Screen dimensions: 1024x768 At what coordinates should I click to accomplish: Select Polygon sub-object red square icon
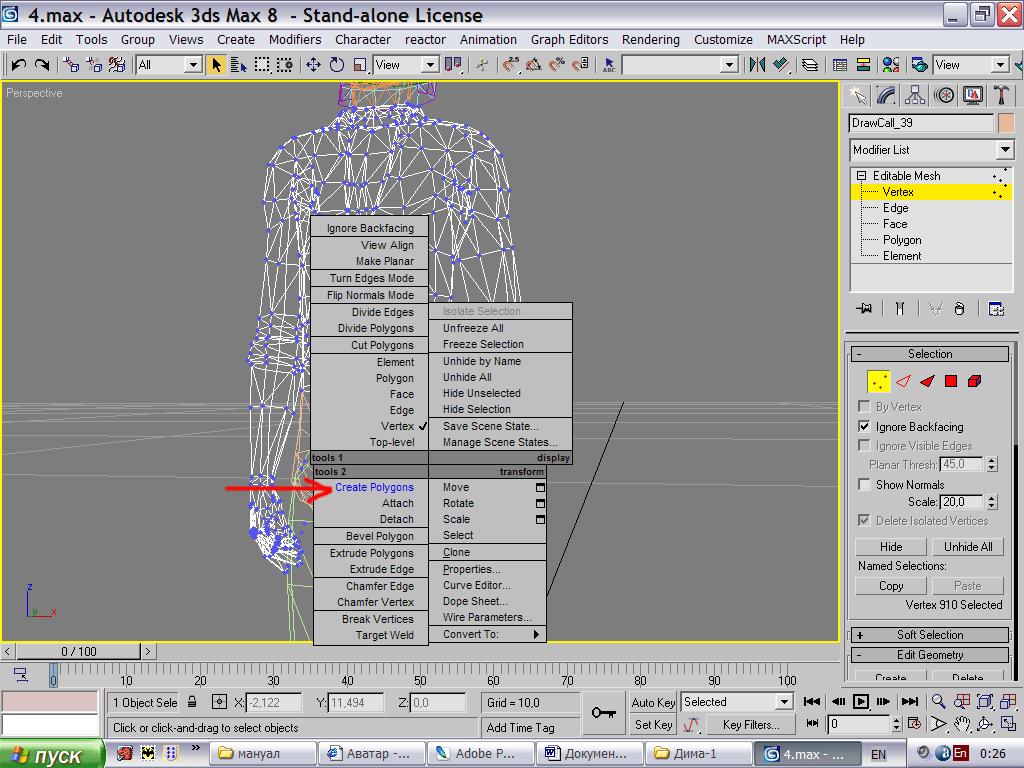coord(951,381)
